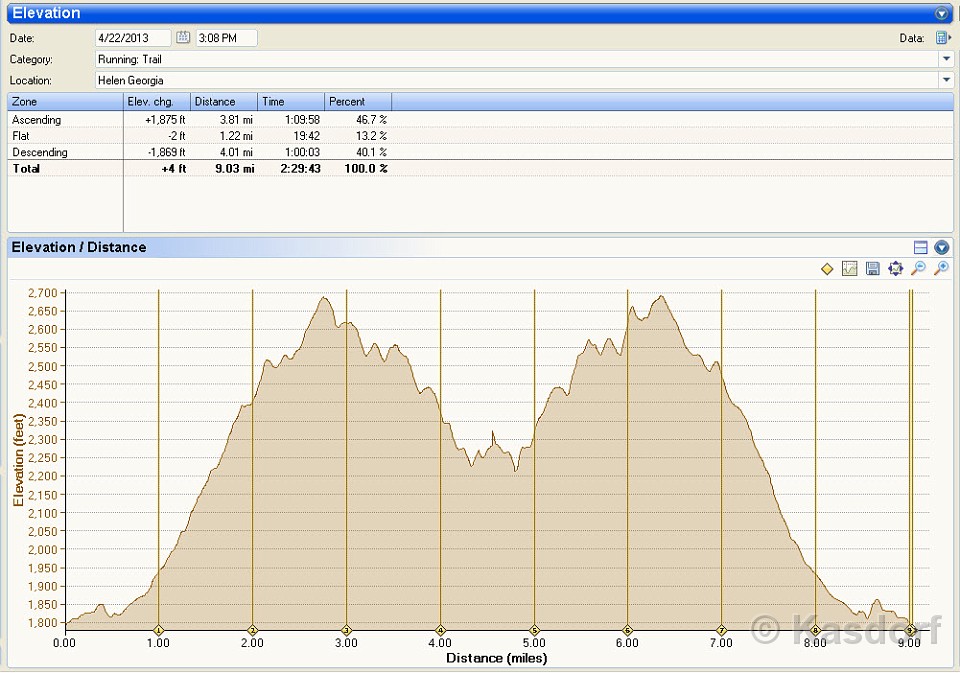Click the Data table icon
This screenshot has height=673, width=960.
pyautogui.click(x=942, y=38)
